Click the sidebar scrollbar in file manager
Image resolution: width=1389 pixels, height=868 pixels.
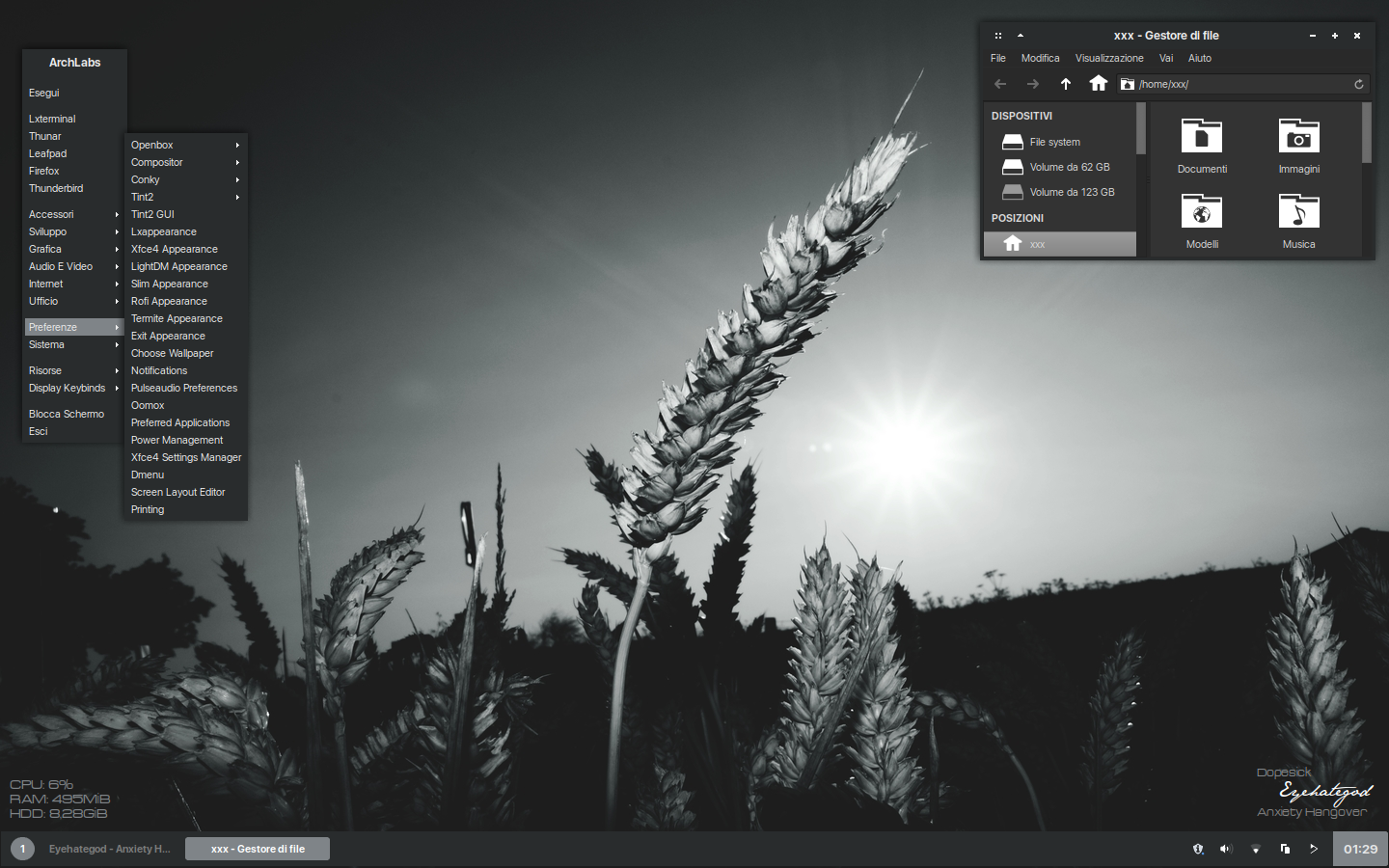1141,128
